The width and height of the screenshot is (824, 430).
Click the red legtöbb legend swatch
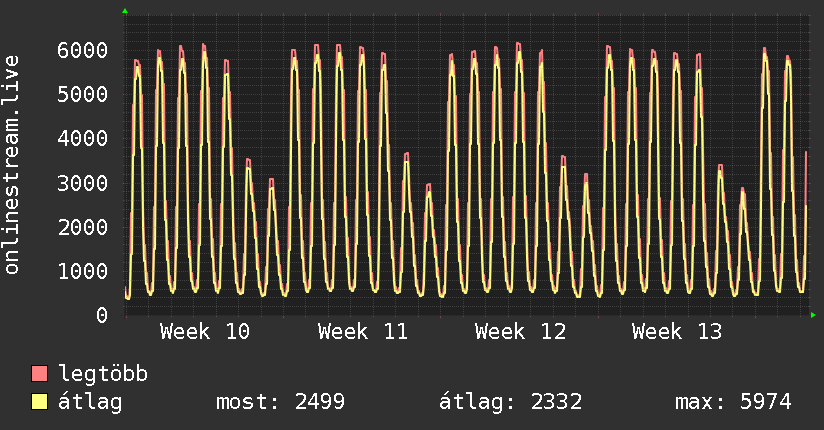point(40,374)
